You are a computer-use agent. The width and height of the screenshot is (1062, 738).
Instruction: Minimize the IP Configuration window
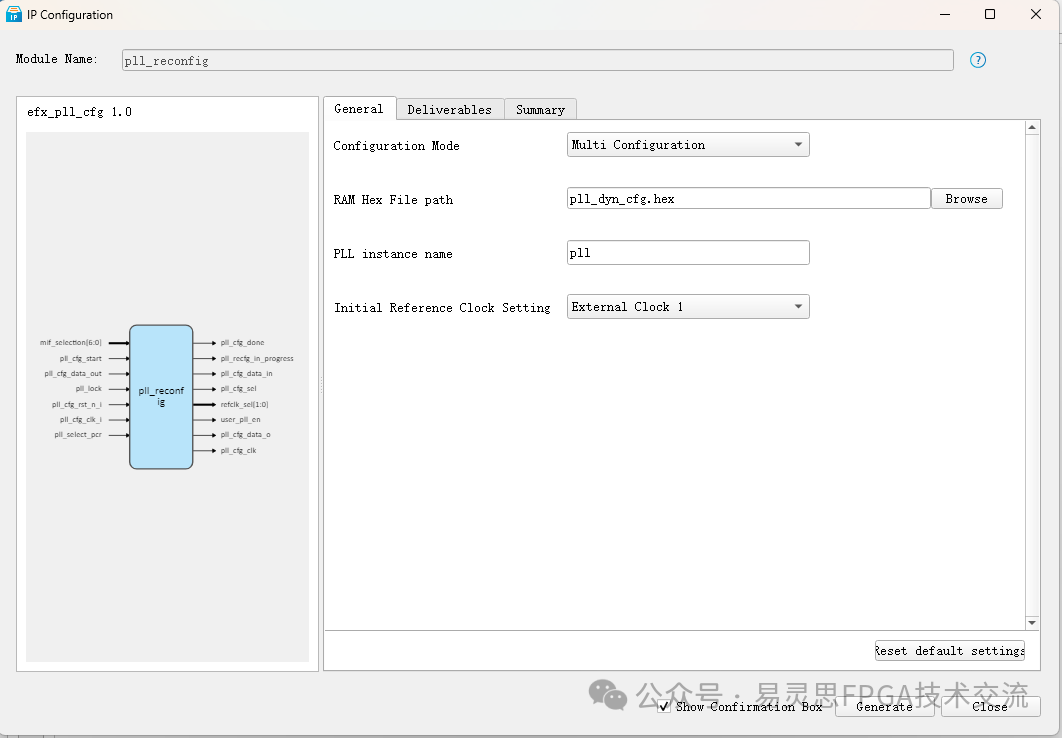tap(943, 14)
